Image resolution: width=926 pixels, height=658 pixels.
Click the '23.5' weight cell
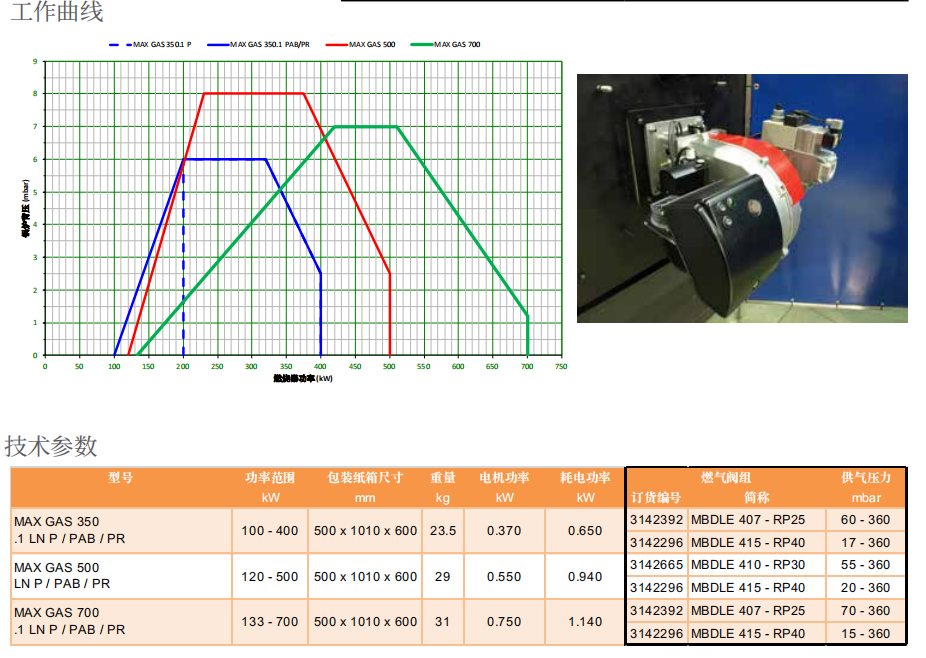point(443,530)
